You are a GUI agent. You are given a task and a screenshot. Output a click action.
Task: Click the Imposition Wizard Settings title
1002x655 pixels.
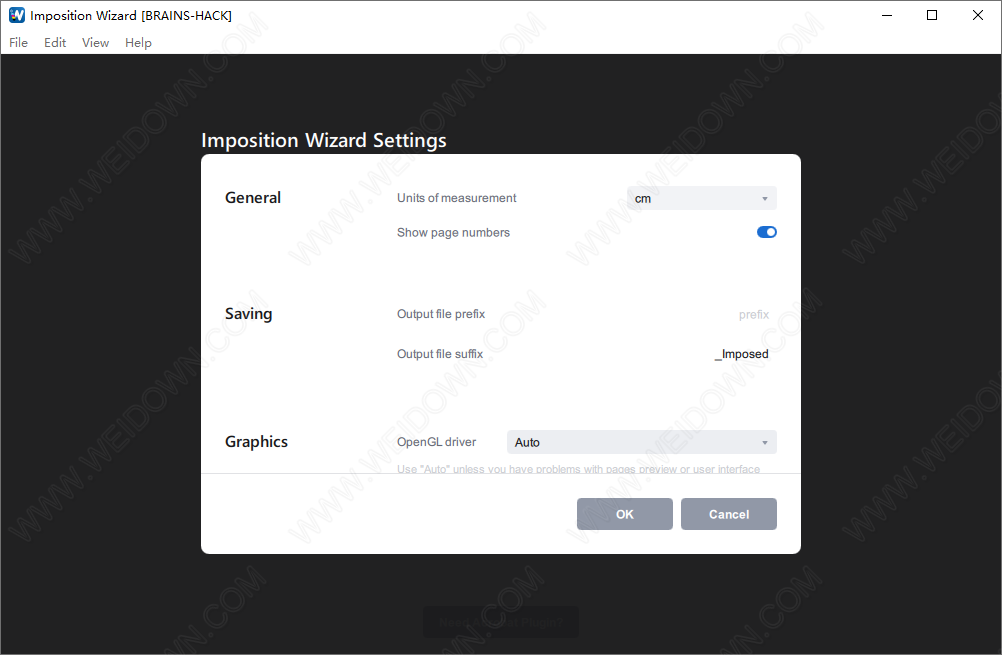tap(323, 140)
